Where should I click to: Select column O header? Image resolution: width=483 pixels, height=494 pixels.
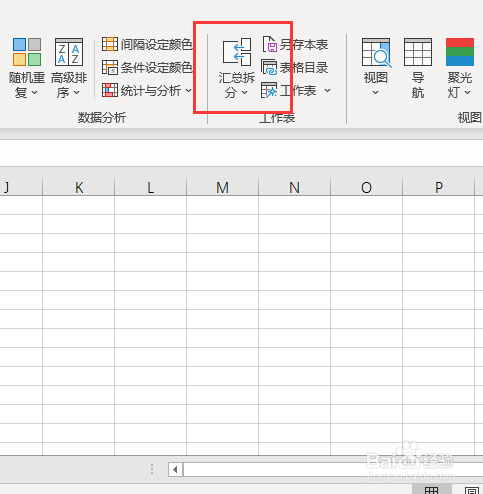click(367, 187)
